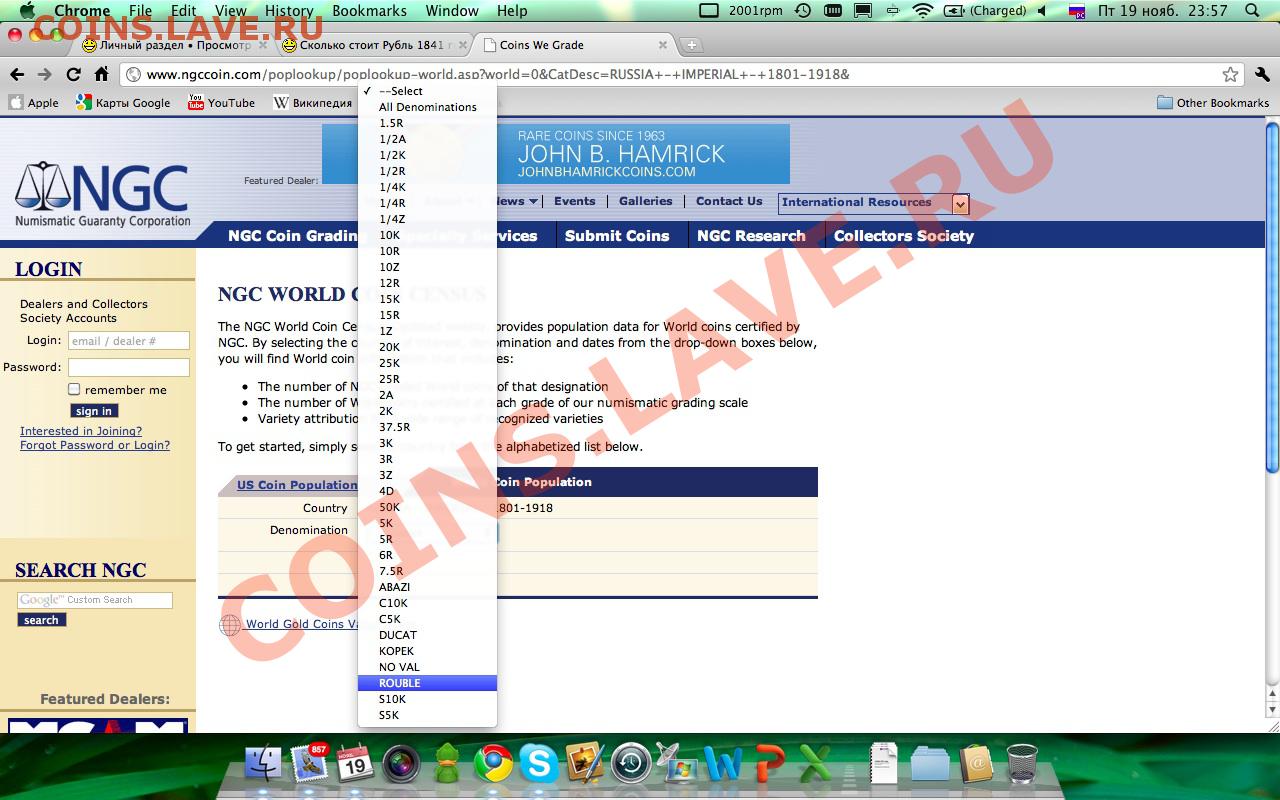Viewport: 1280px width, 800px height.
Task: Go to the home page icon
Action: coord(101,75)
